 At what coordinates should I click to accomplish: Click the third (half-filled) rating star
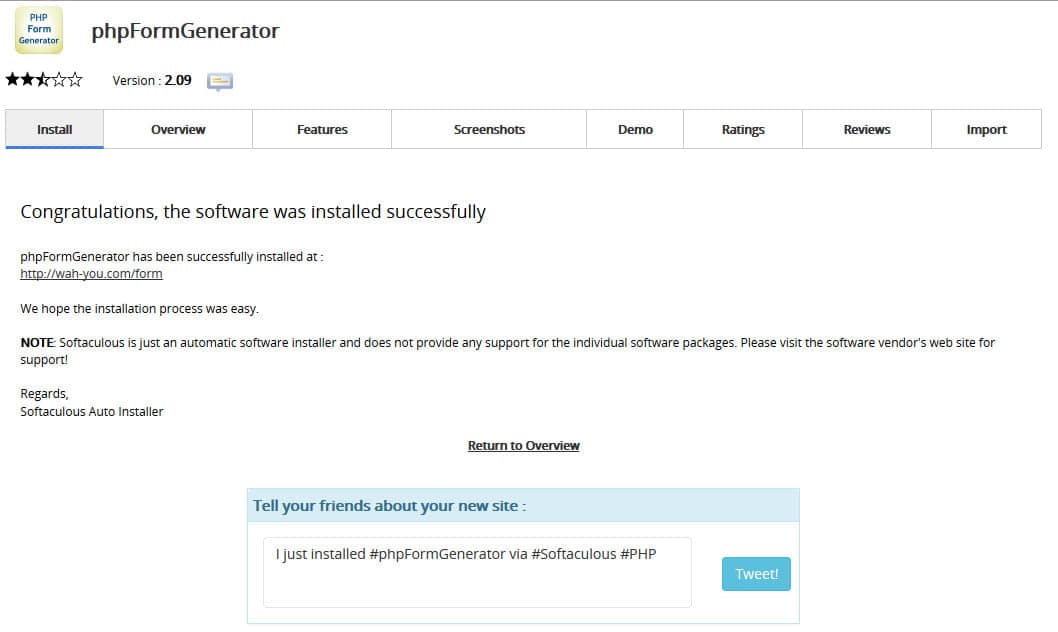point(43,80)
